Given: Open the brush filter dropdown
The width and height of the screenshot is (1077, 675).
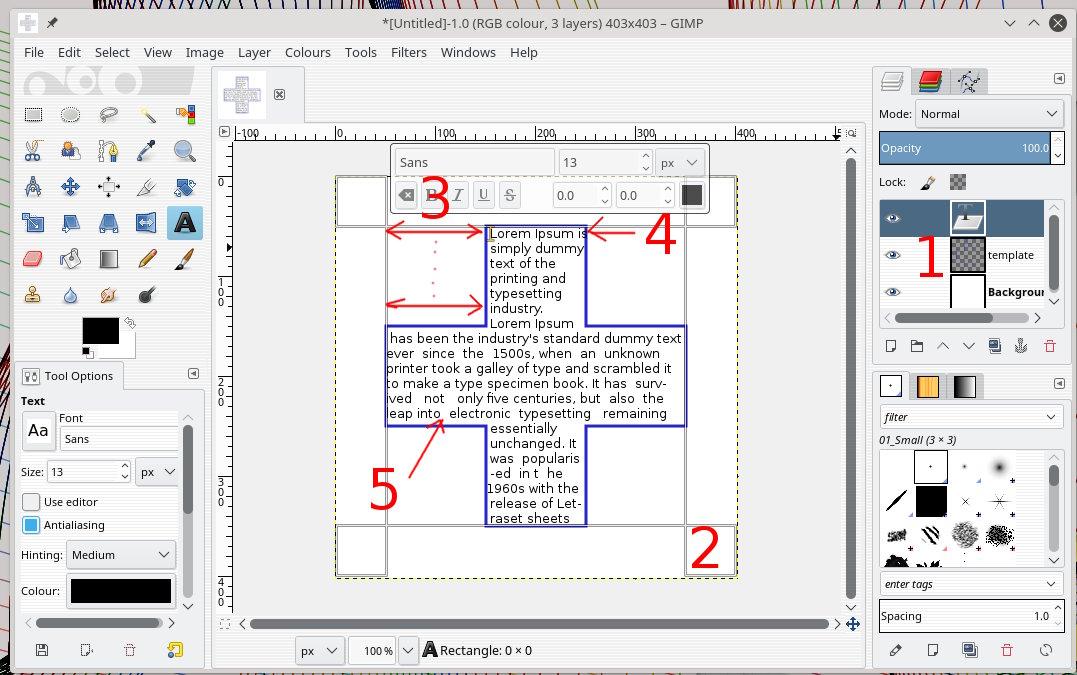Looking at the screenshot, I should tap(971, 417).
